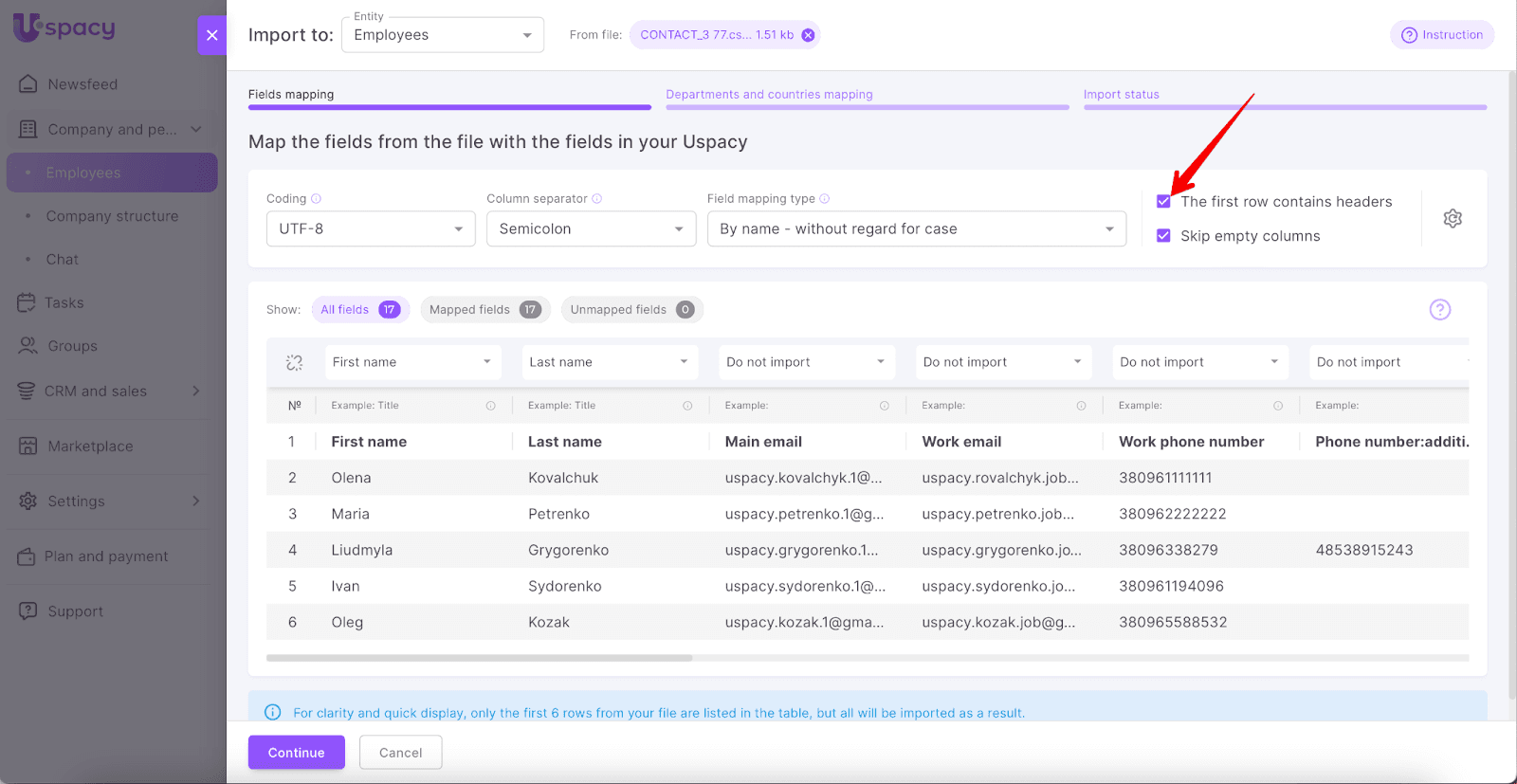Open the Entity Employees dropdown
Screen dimensions: 1517x784
coord(442,35)
